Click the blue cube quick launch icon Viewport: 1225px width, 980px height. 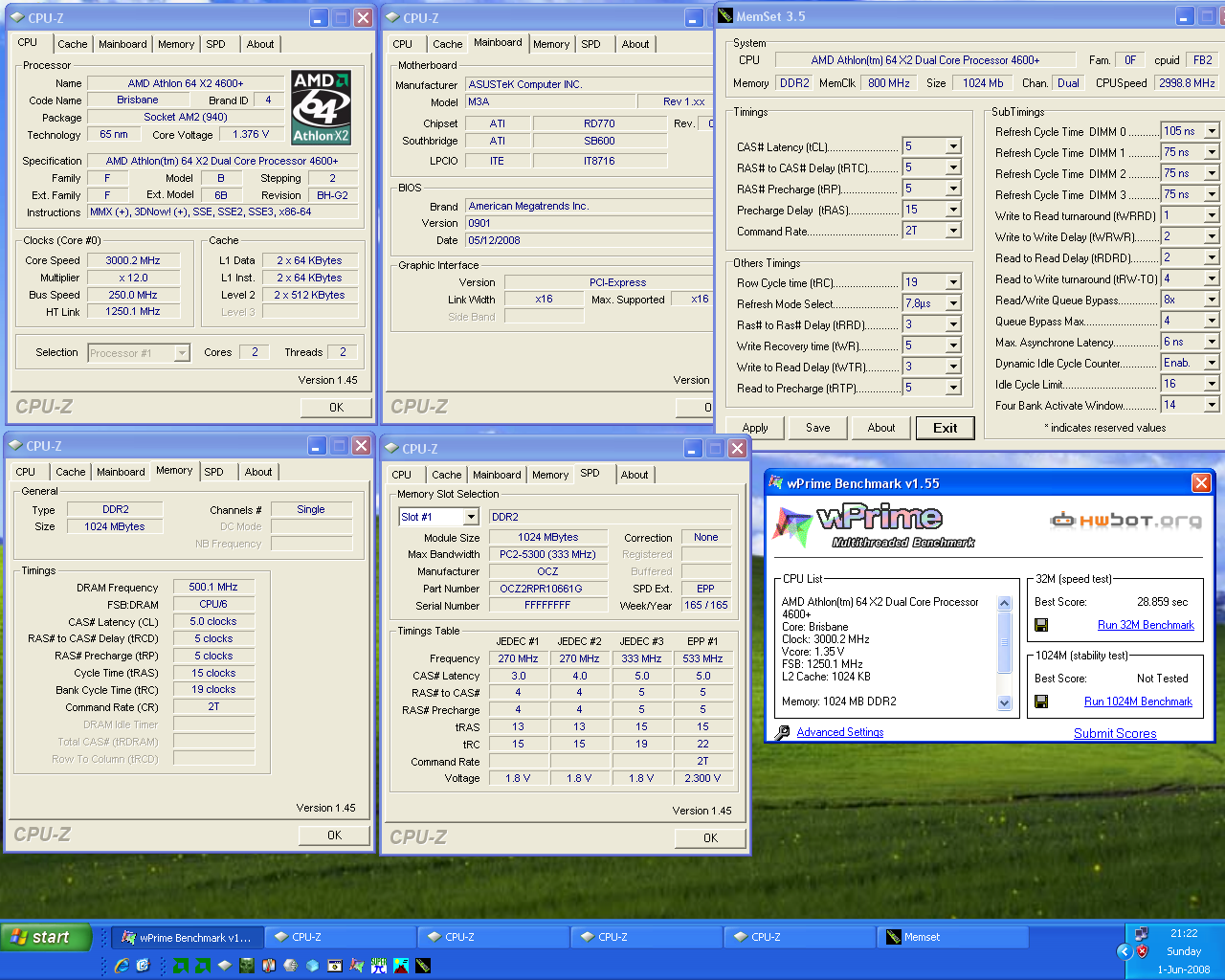coord(312,966)
